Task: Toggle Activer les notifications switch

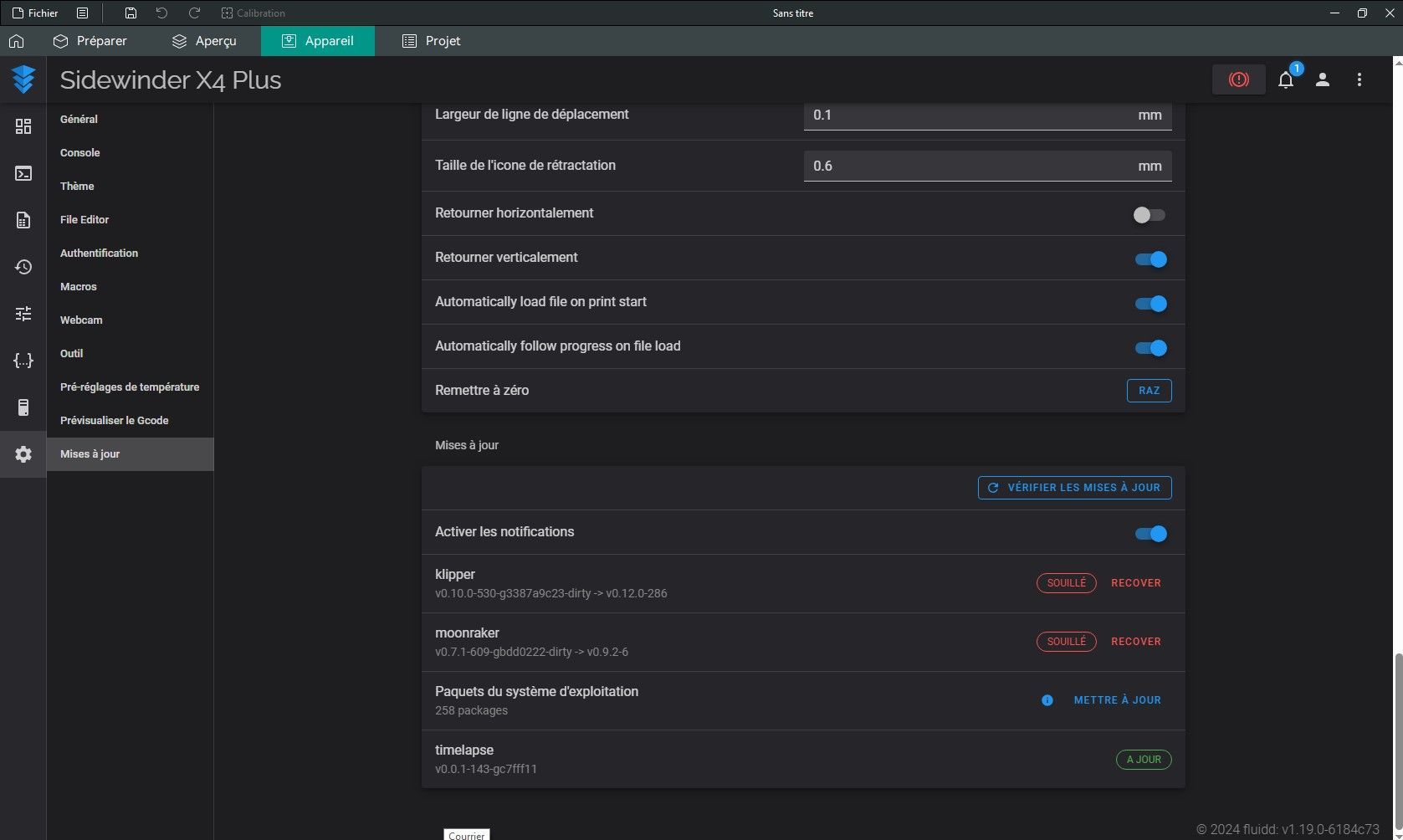Action: click(1150, 534)
